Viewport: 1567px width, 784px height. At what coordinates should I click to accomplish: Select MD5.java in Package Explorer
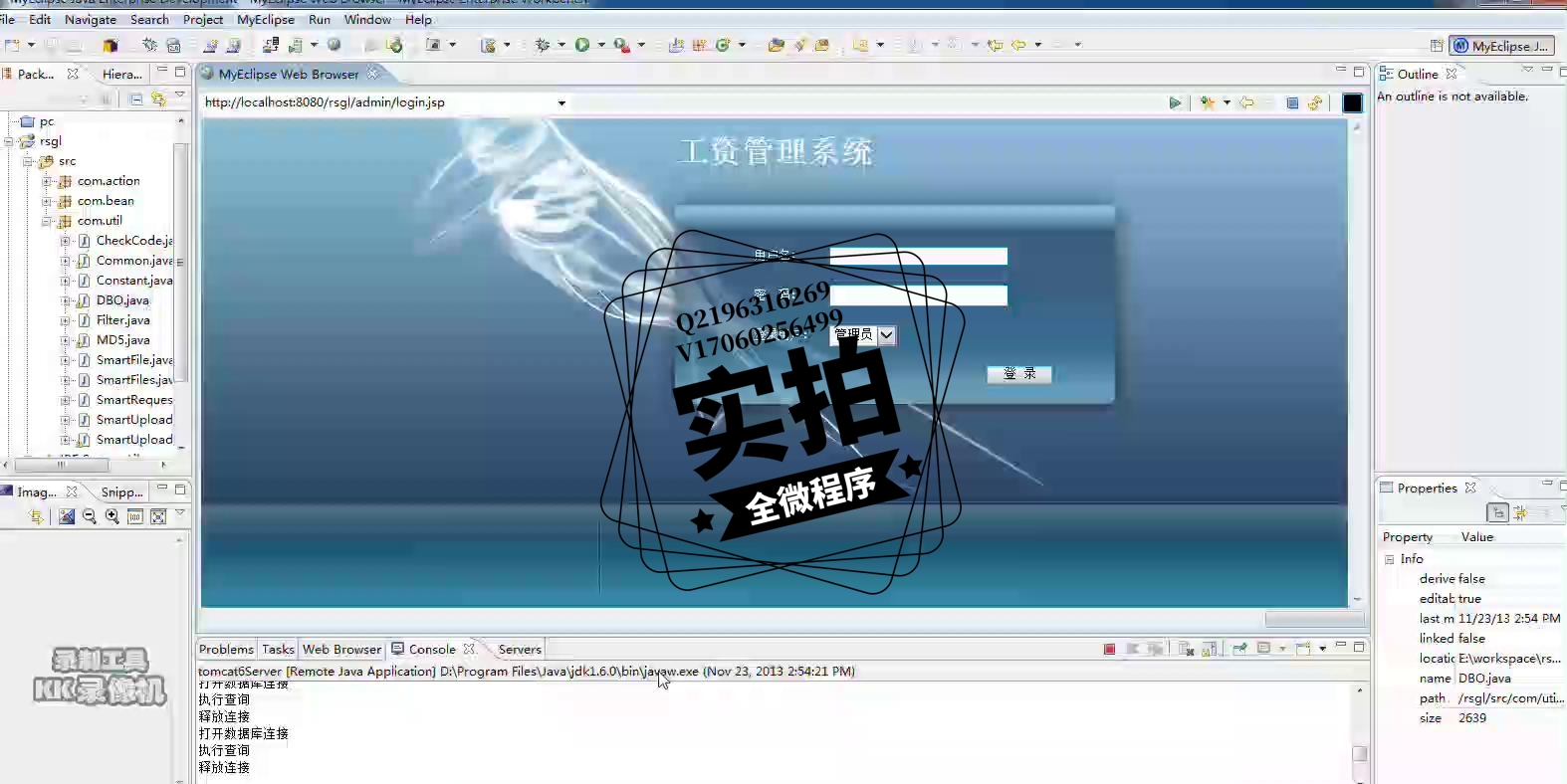[122, 340]
